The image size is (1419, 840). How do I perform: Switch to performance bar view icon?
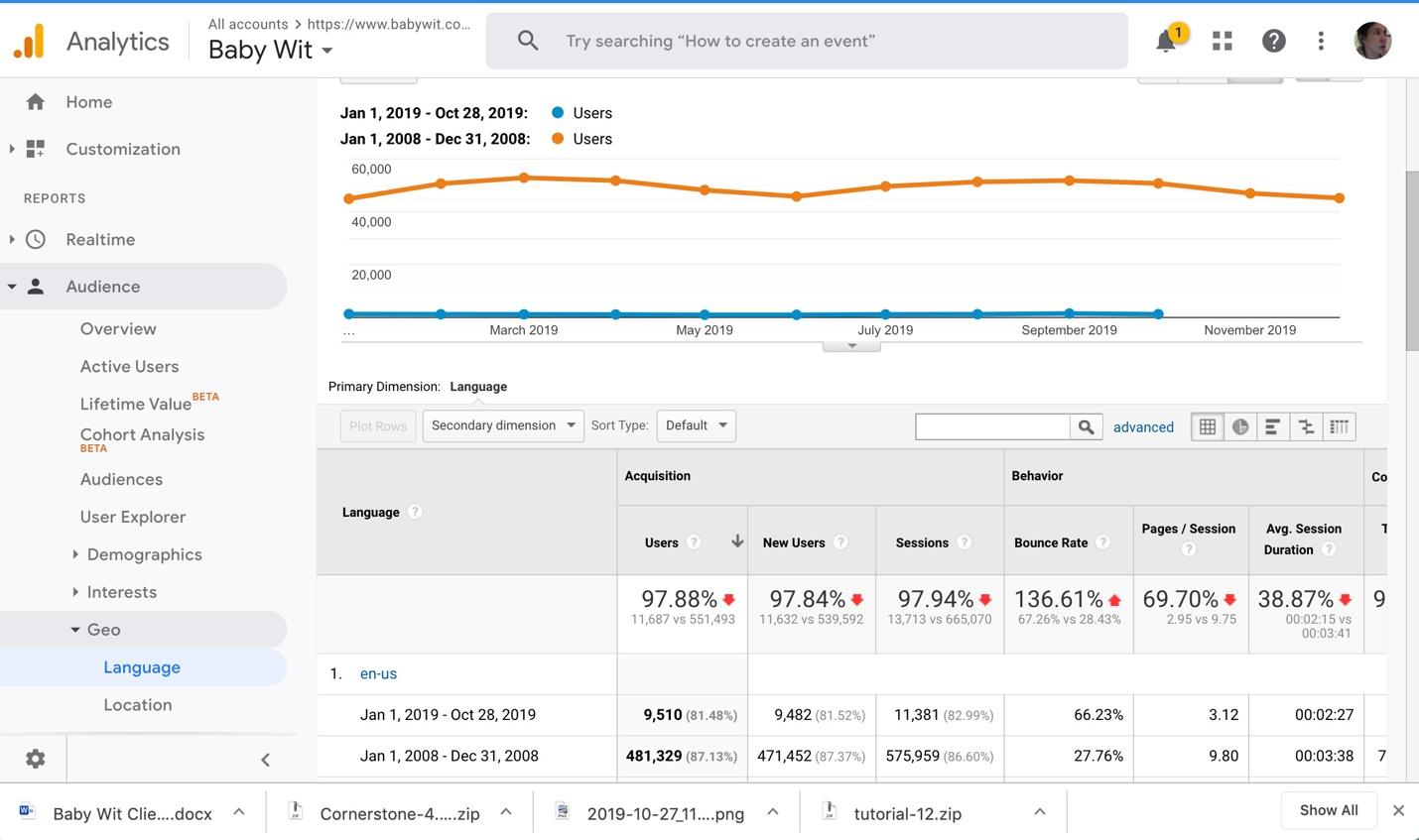tap(1273, 426)
